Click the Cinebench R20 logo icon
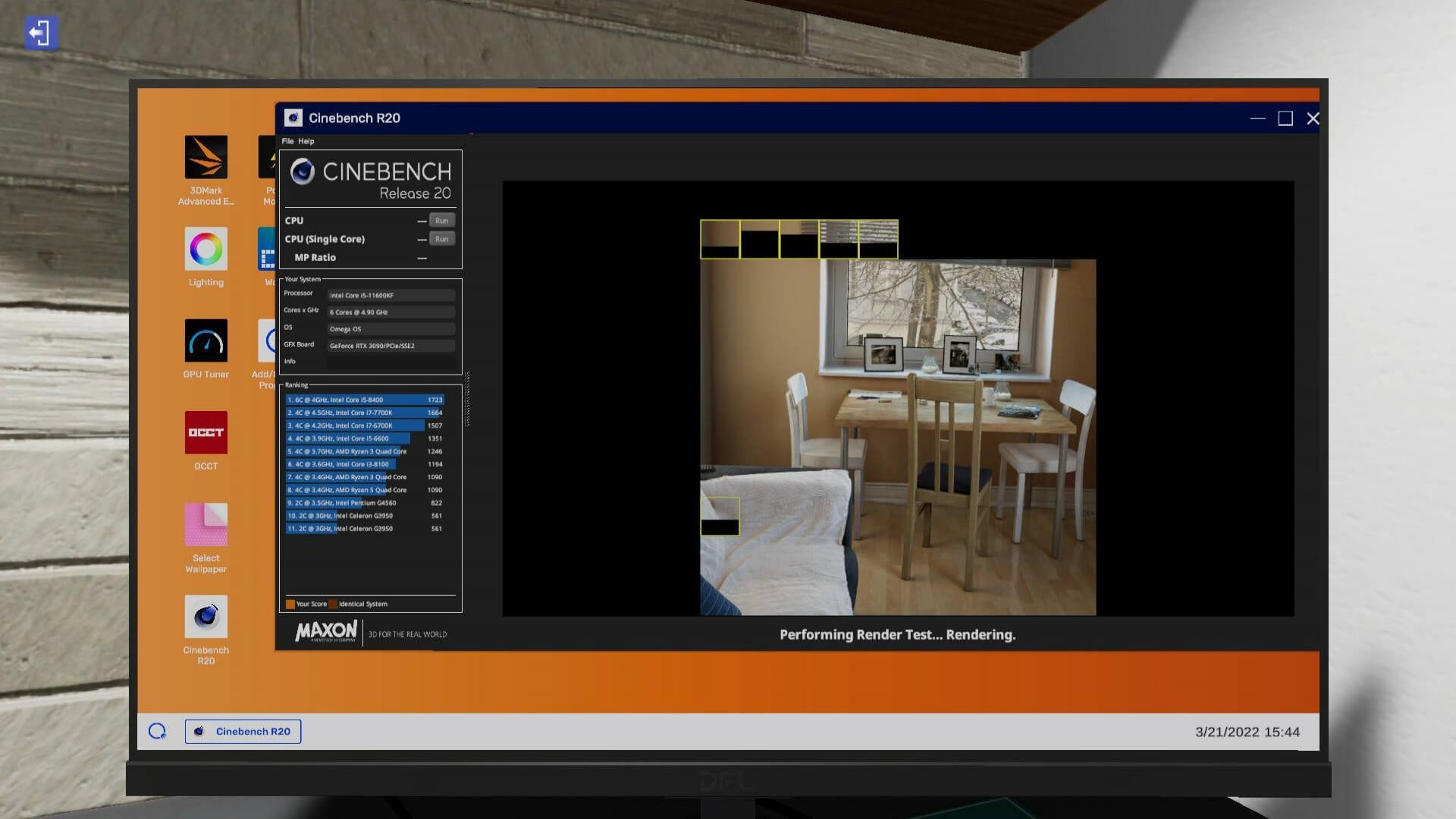 pos(205,616)
